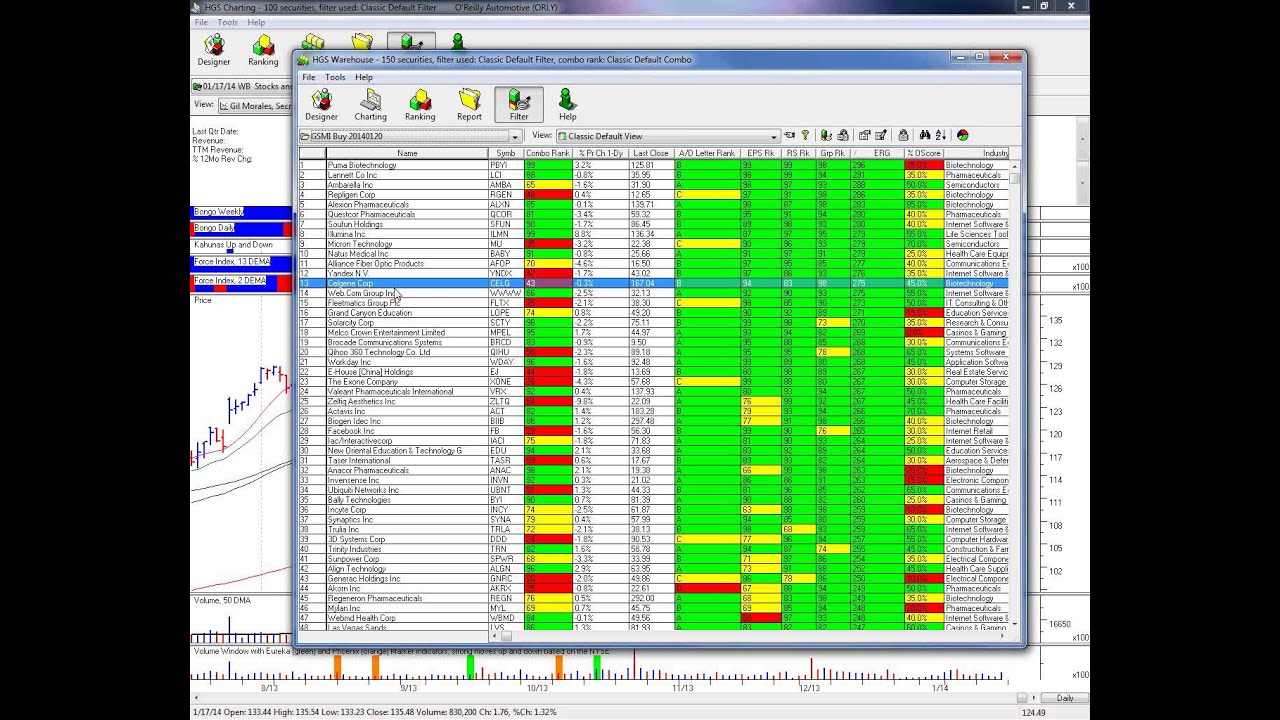Viewport: 1280px width, 720px height.
Task: Click the Designer icon in HGS Charting window
Action: click(x=213, y=50)
